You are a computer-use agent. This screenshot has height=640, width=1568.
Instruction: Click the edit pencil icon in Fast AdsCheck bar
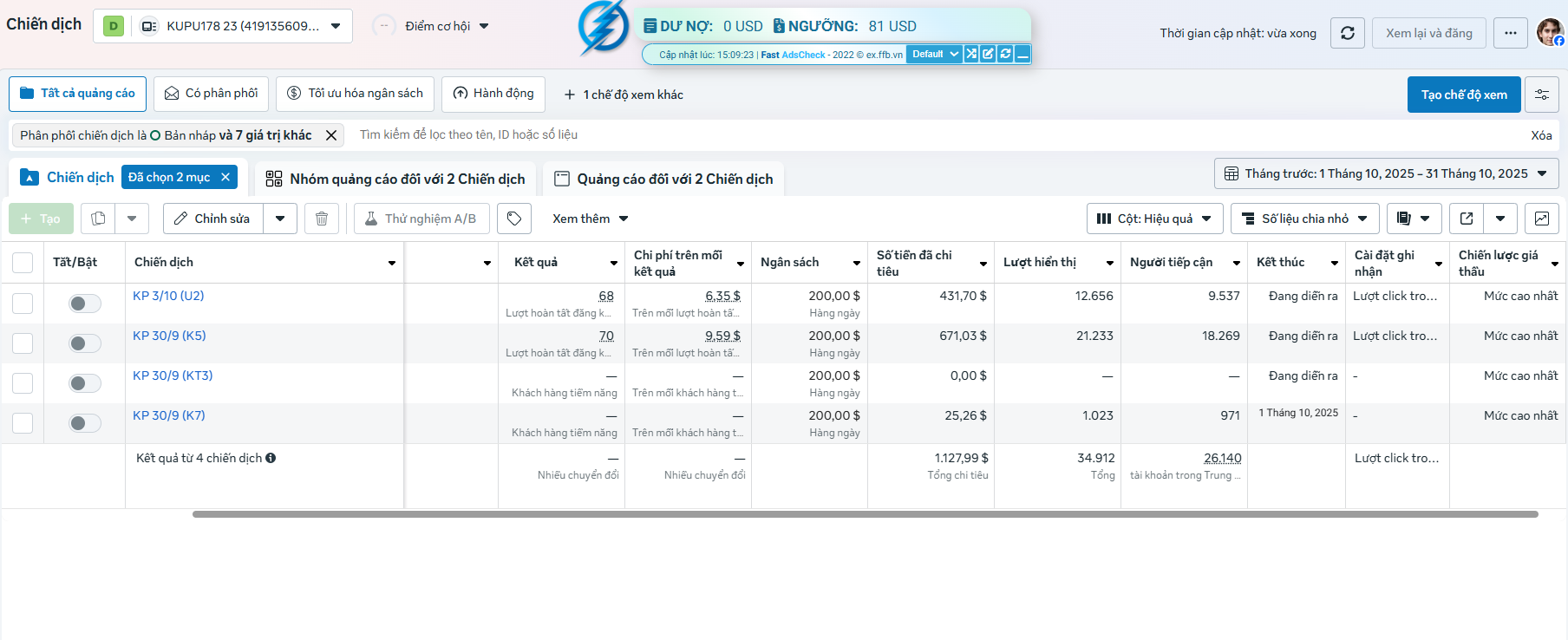(x=988, y=54)
